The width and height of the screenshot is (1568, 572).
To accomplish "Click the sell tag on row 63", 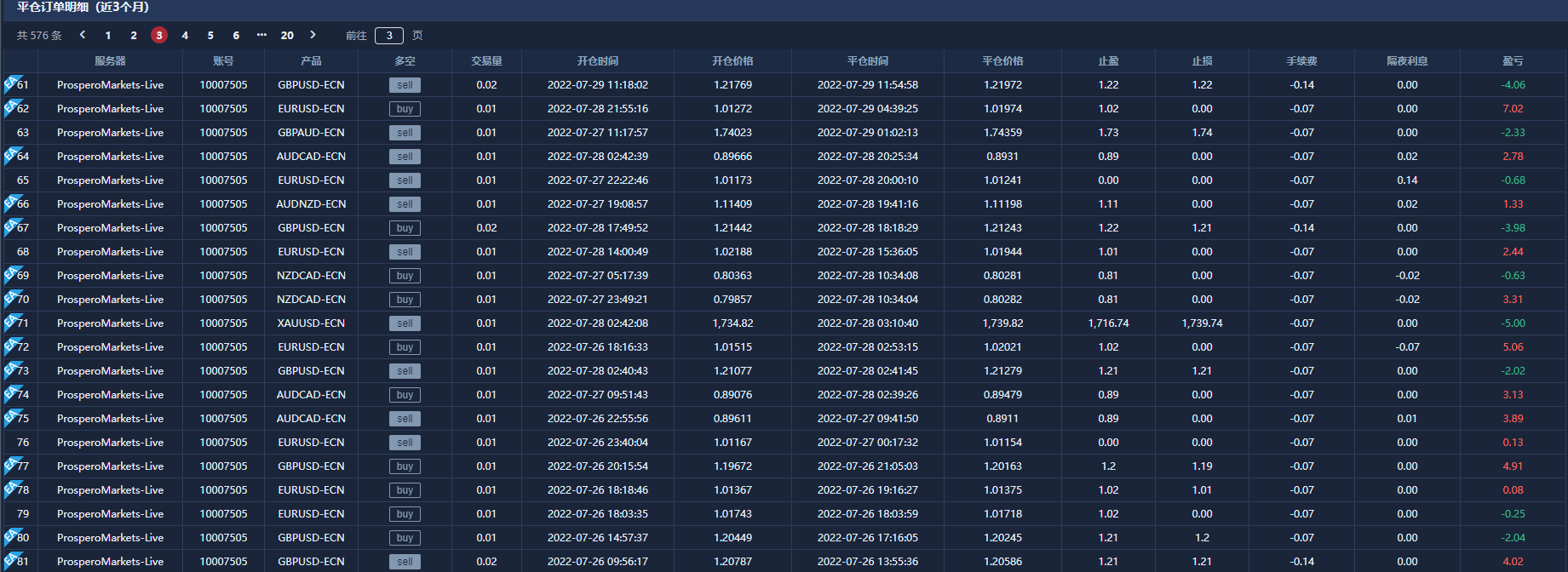I will point(405,133).
